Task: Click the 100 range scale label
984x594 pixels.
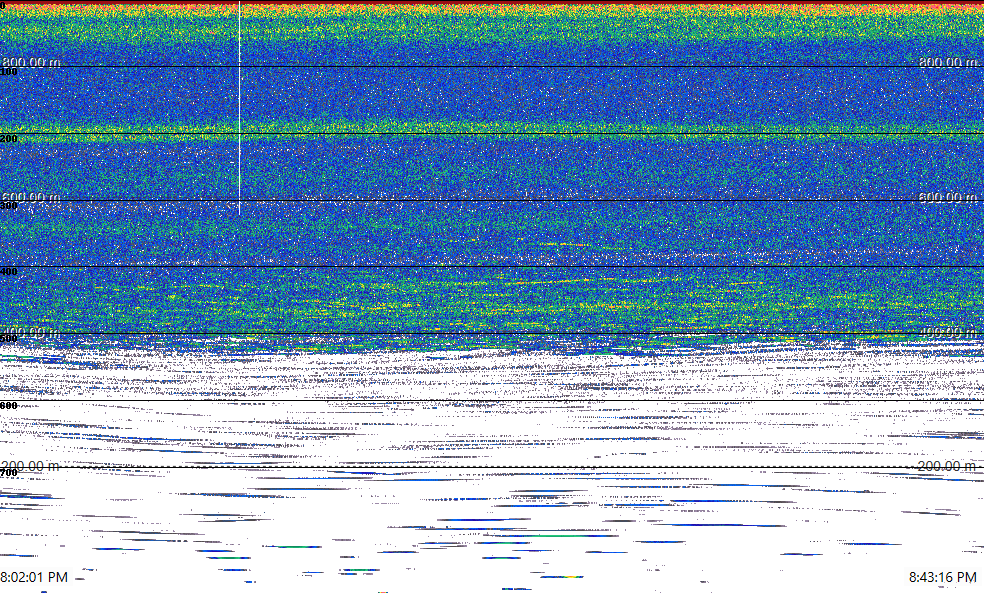Action: (9, 72)
